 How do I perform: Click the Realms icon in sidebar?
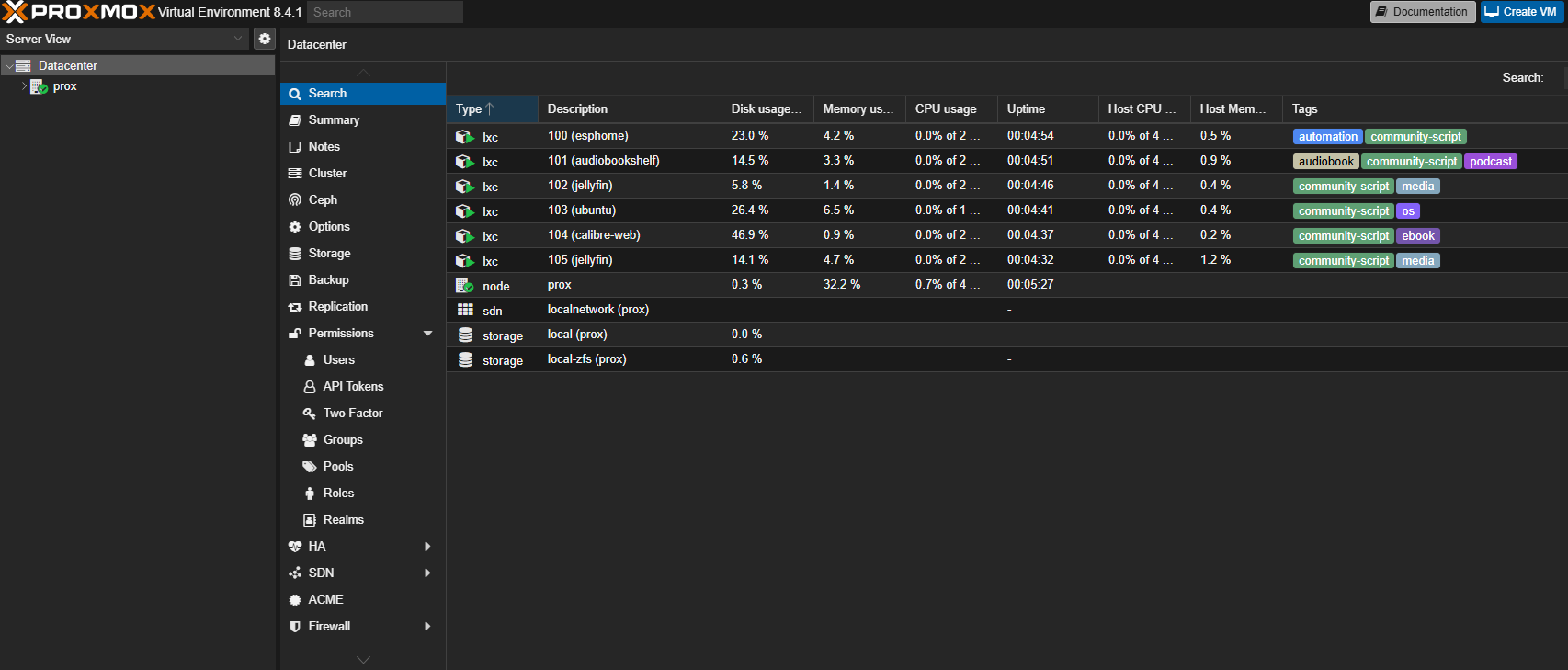(310, 519)
